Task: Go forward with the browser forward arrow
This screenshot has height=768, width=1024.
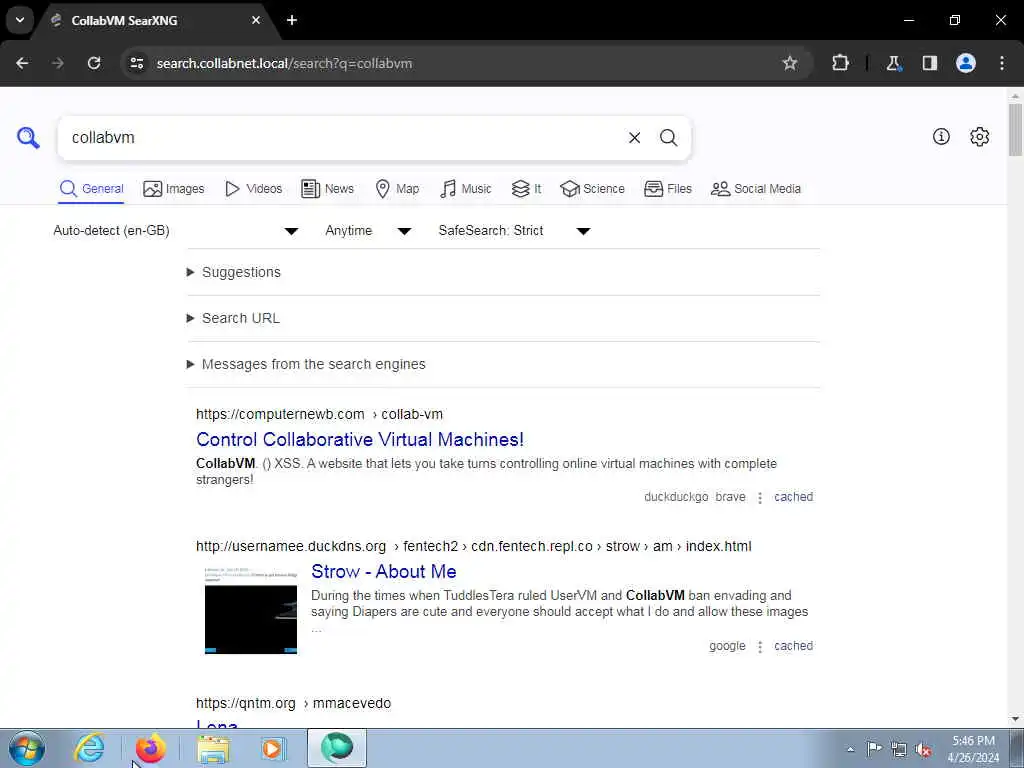Action: click(58, 63)
